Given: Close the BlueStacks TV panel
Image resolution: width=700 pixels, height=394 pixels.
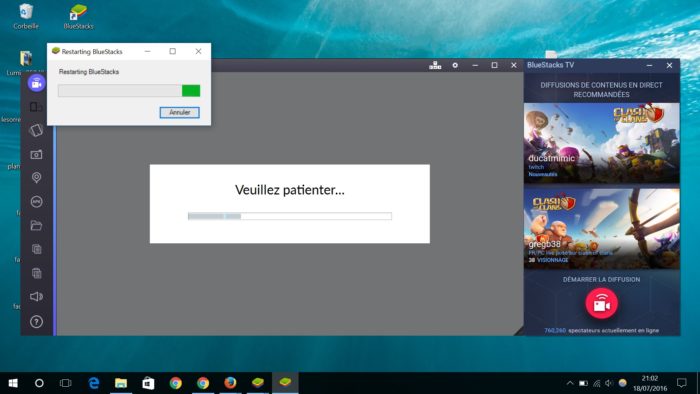Looking at the screenshot, I should coord(669,65).
